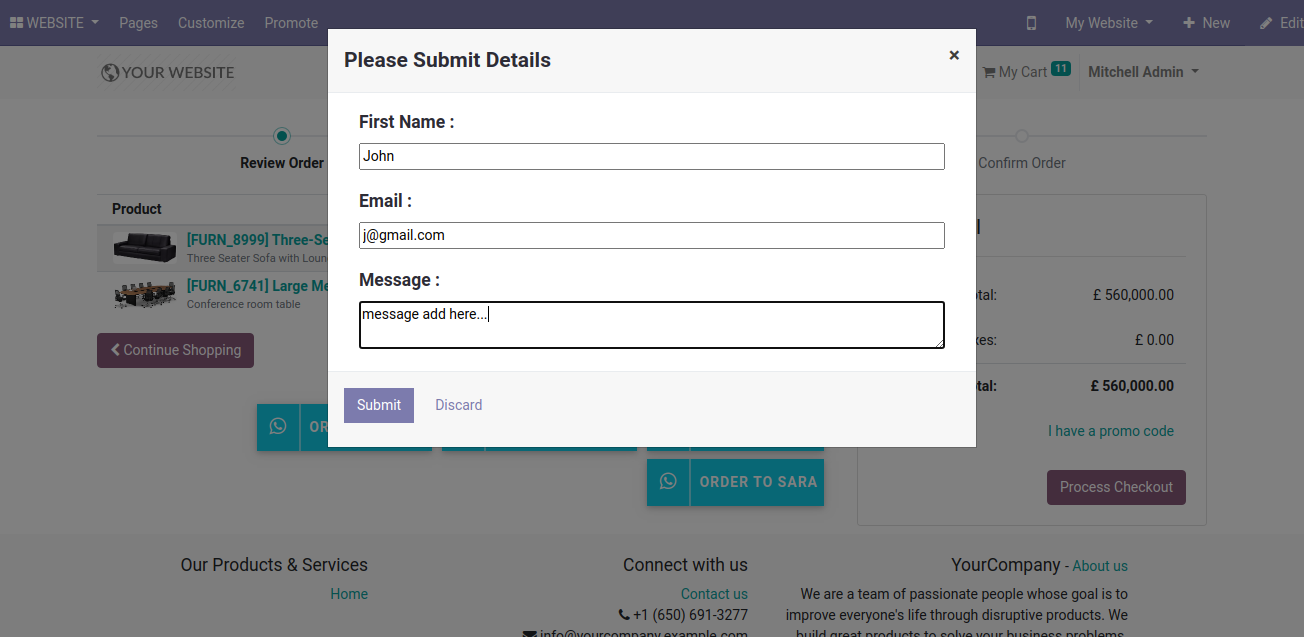1304x637 pixels.
Task: Click the mobile preview phone icon
Action: (x=1032, y=23)
